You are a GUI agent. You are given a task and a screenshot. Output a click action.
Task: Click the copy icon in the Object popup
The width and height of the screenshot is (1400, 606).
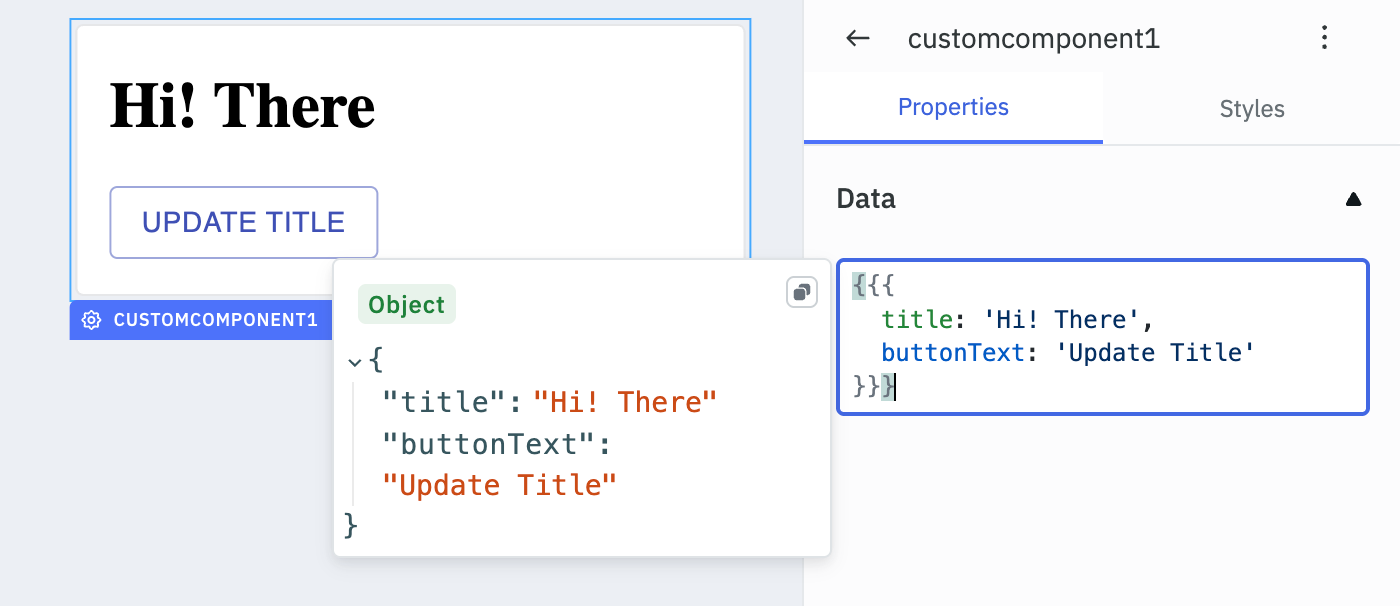802,292
